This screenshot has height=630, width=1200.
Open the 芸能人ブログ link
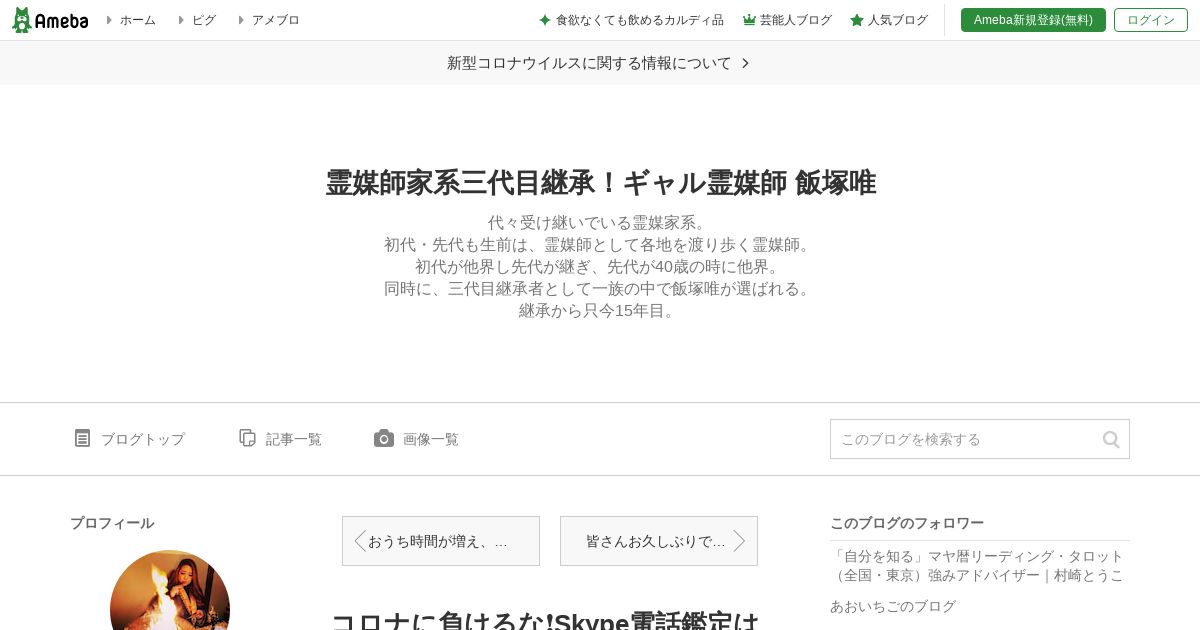(x=796, y=20)
